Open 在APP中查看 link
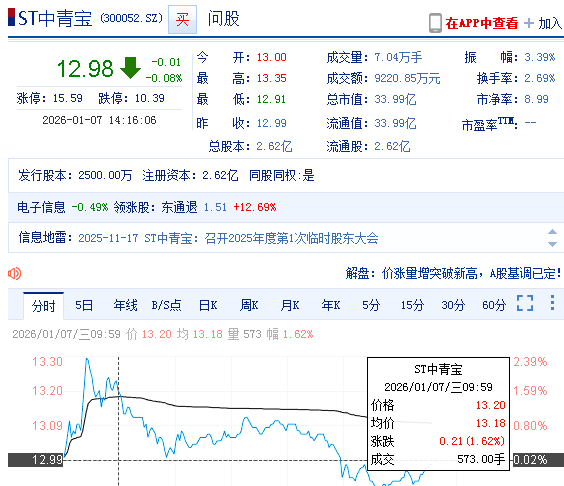564x486 pixels. click(x=482, y=23)
